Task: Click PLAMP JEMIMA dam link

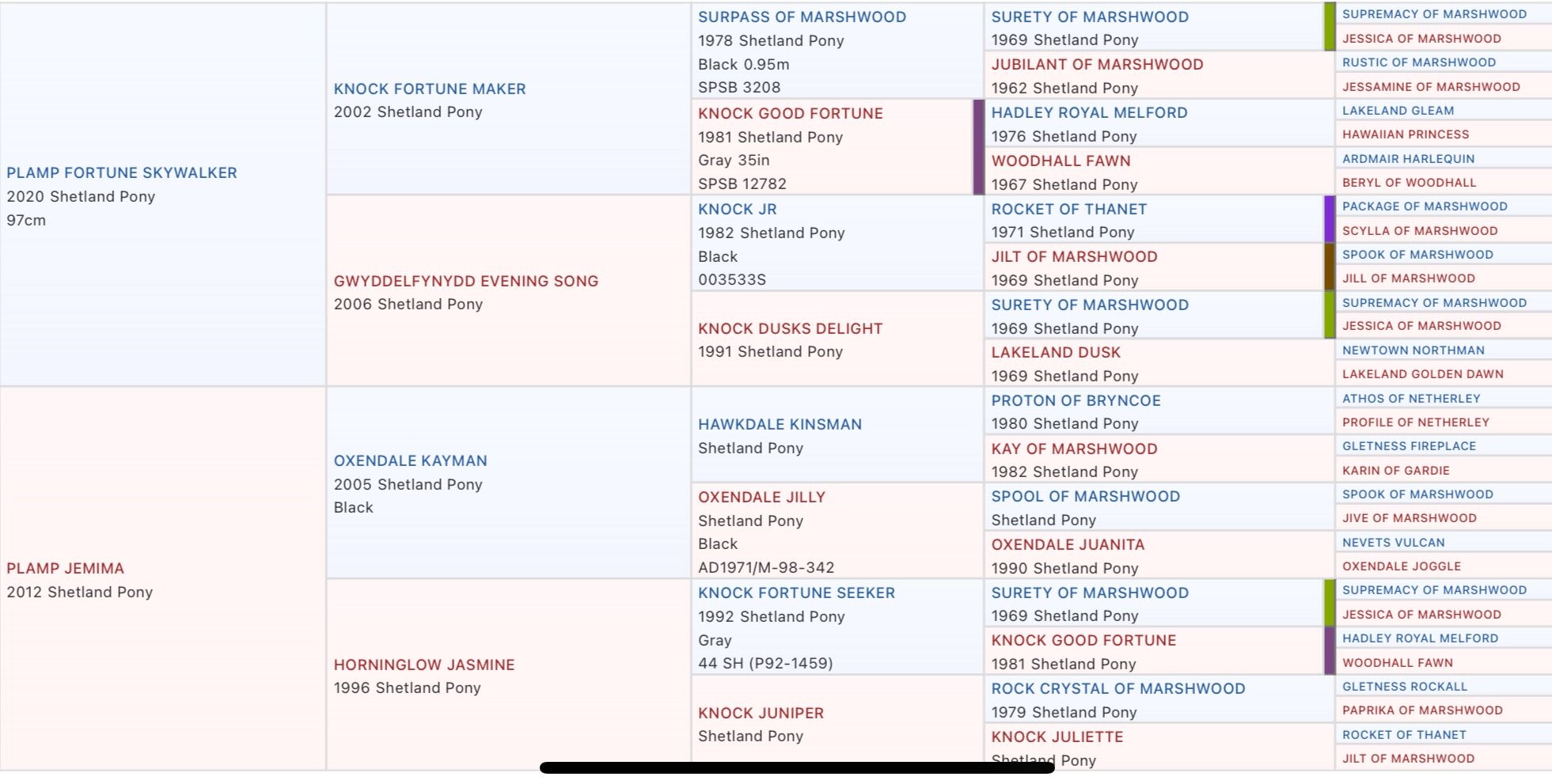Action: (x=65, y=568)
